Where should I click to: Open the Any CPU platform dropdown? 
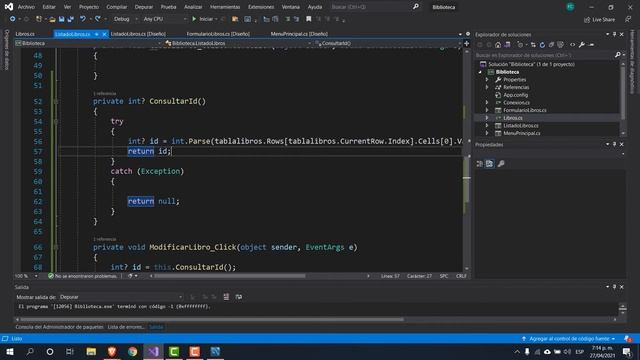tap(165, 19)
